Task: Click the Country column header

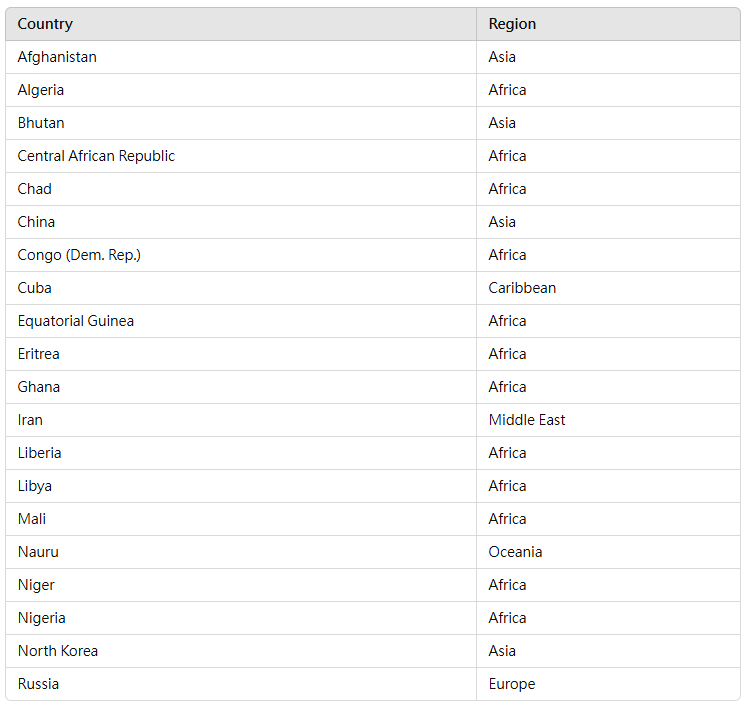Action: pos(45,24)
